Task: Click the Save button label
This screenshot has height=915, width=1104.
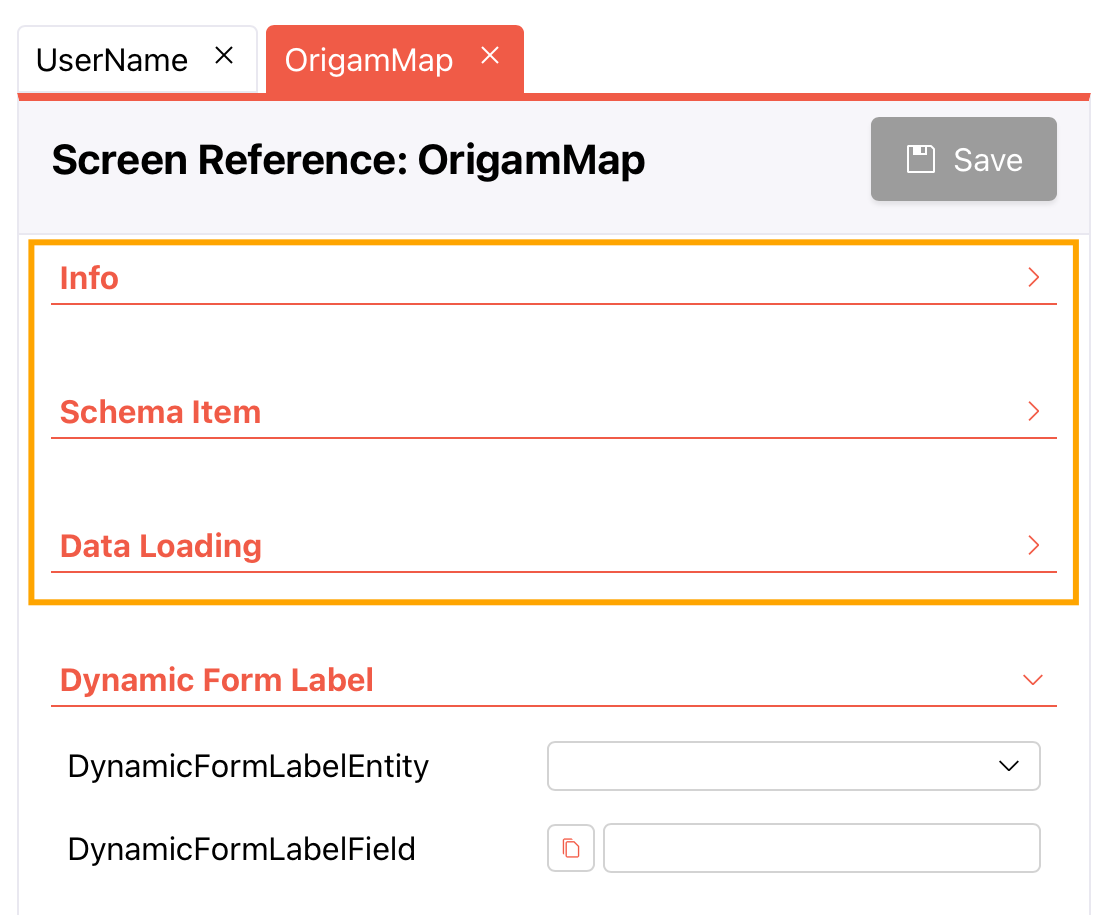Action: coord(988,160)
